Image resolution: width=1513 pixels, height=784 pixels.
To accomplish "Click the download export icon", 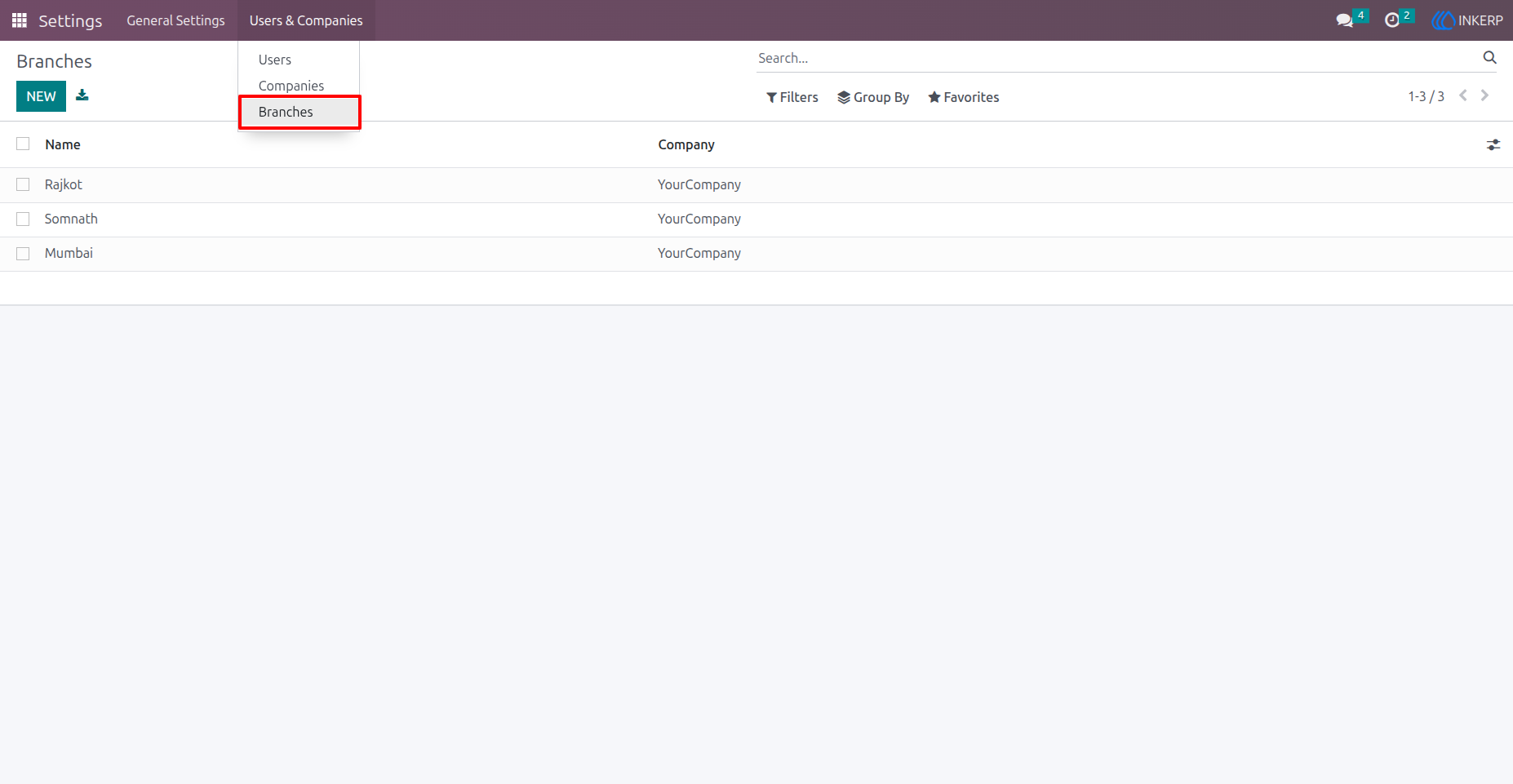I will (x=82, y=95).
